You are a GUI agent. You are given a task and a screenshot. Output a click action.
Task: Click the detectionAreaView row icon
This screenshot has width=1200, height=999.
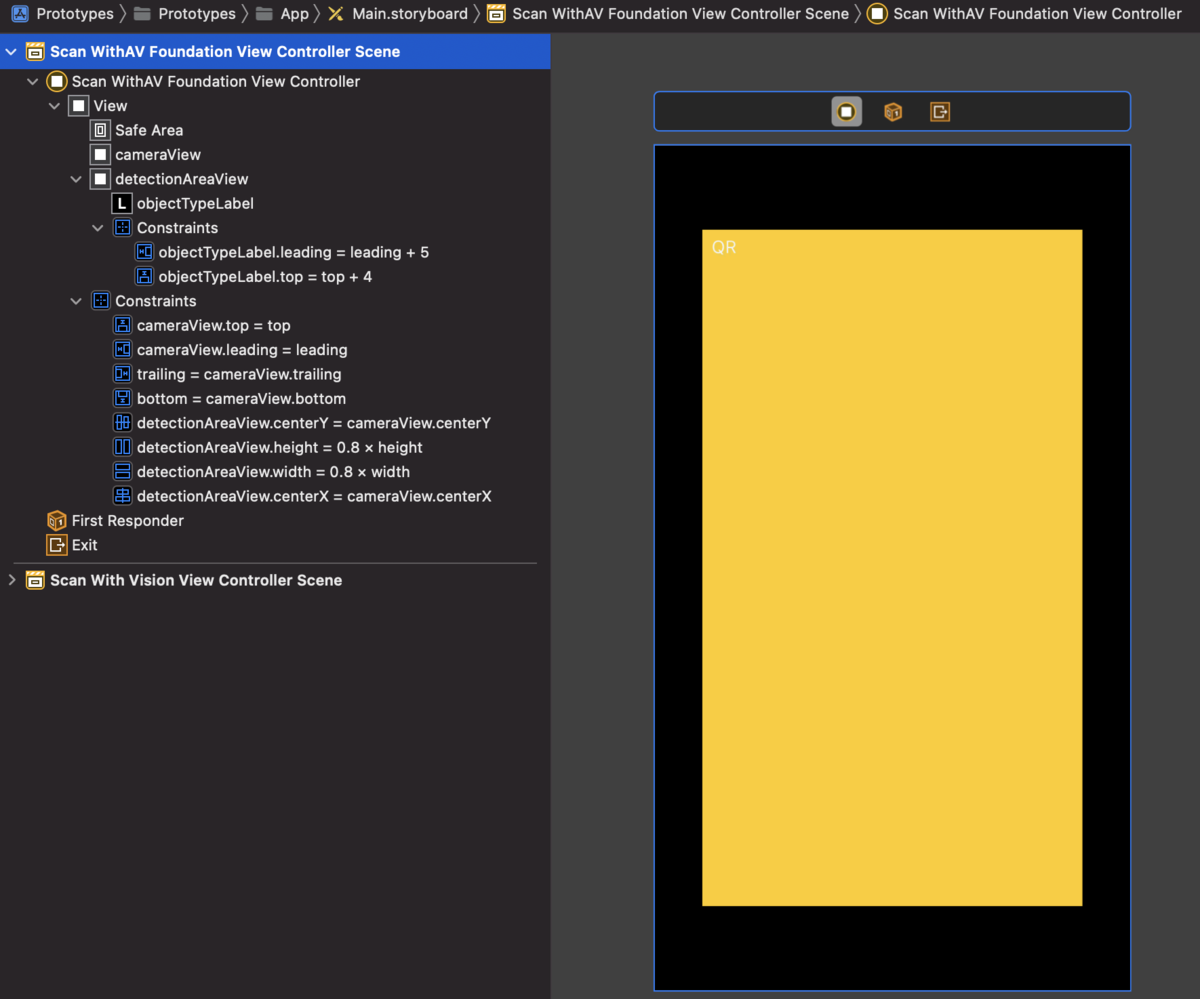click(x=100, y=179)
